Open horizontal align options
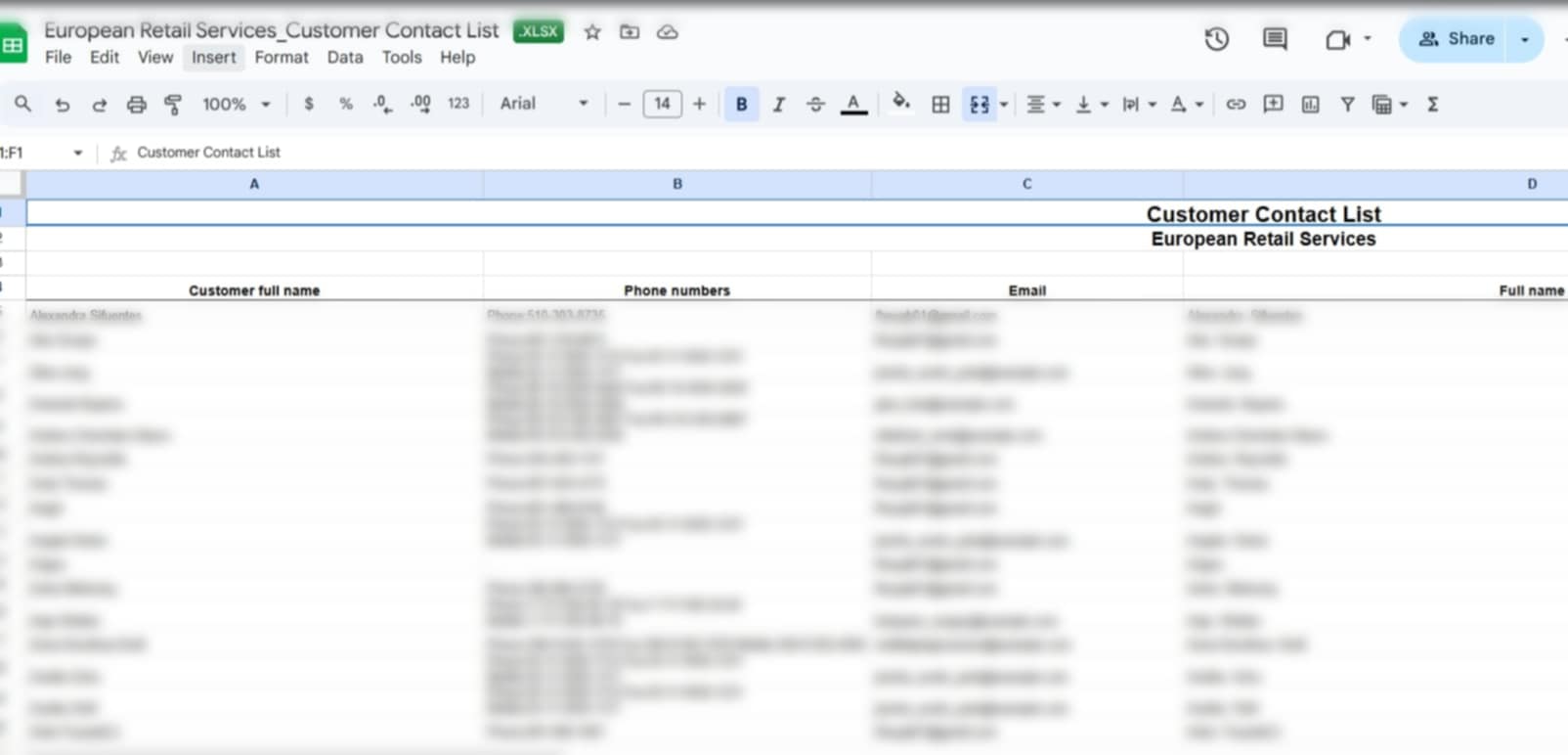The width and height of the screenshot is (1568, 755). (x=1043, y=104)
